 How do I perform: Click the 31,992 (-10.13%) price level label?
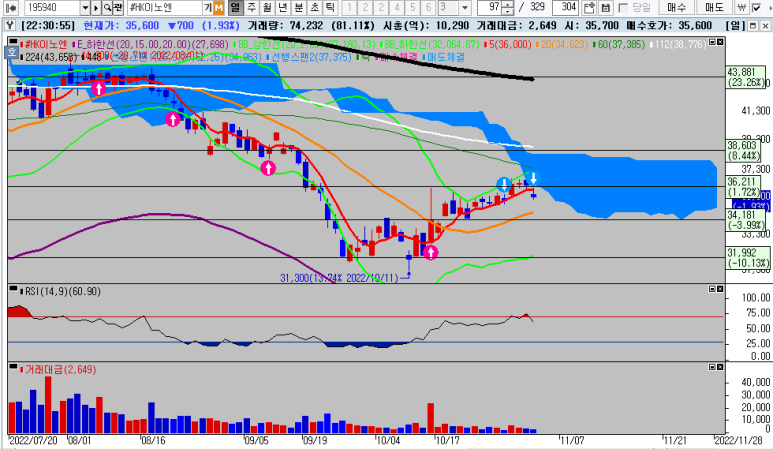click(x=747, y=258)
